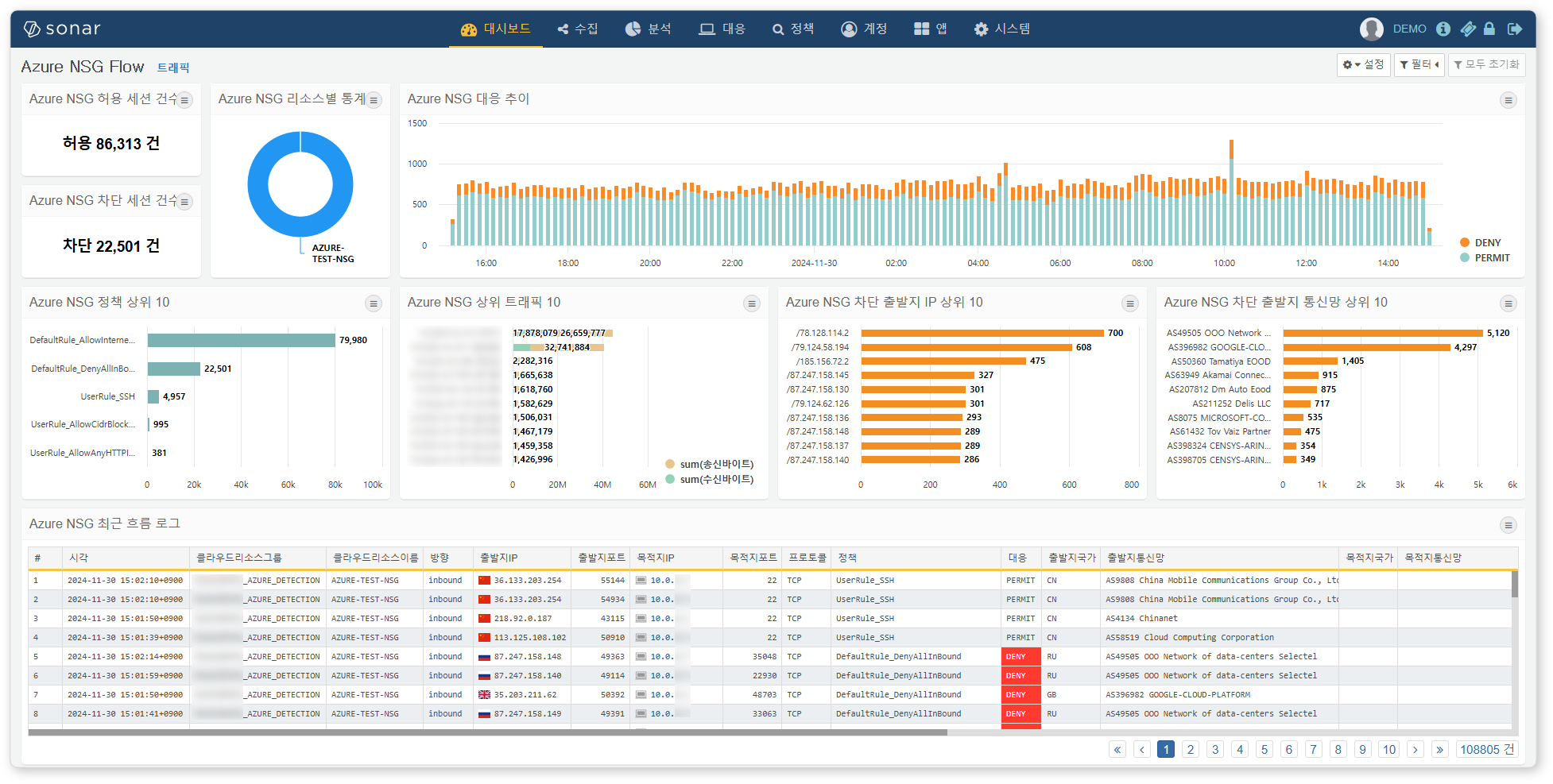Go to page 5 of log
1553x784 pixels.
tap(1264, 750)
